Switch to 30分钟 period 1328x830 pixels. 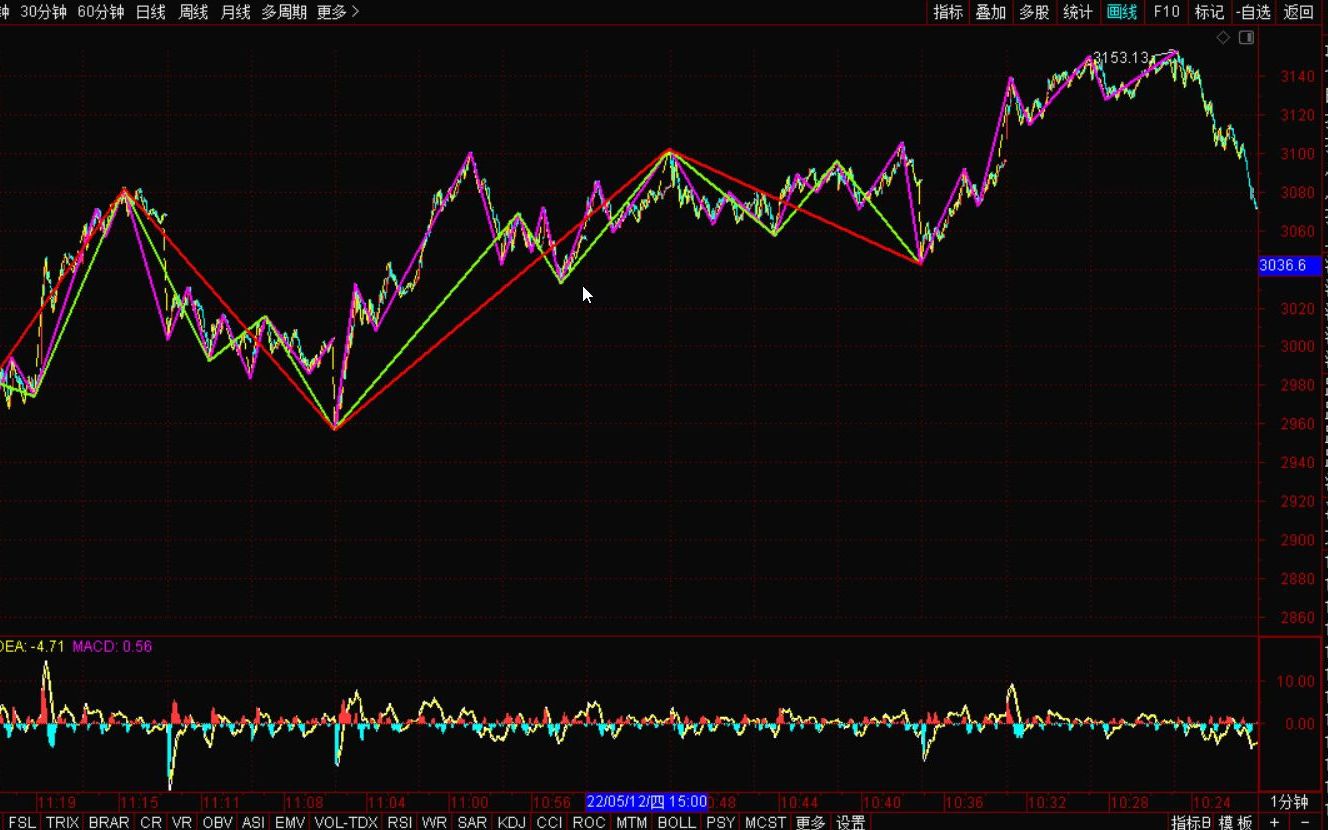(x=44, y=12)
